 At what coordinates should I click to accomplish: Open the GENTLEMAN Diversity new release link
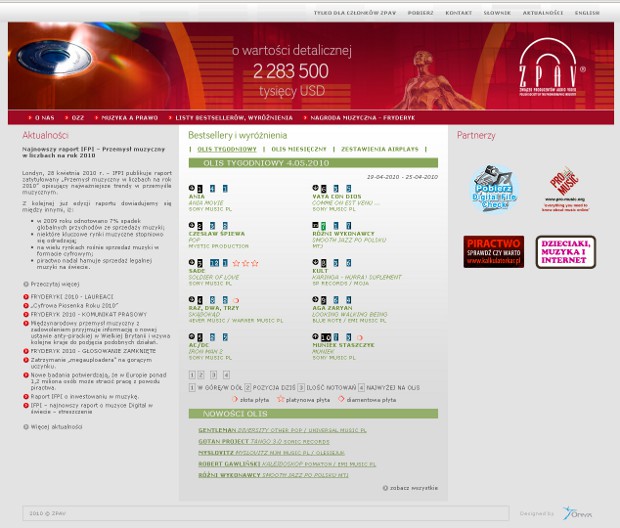pos(282,430)
